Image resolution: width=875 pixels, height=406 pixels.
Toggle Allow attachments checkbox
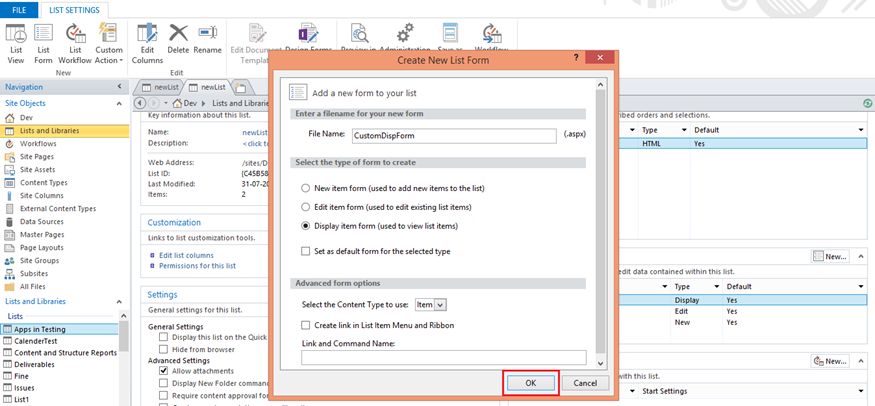point(164,371)
